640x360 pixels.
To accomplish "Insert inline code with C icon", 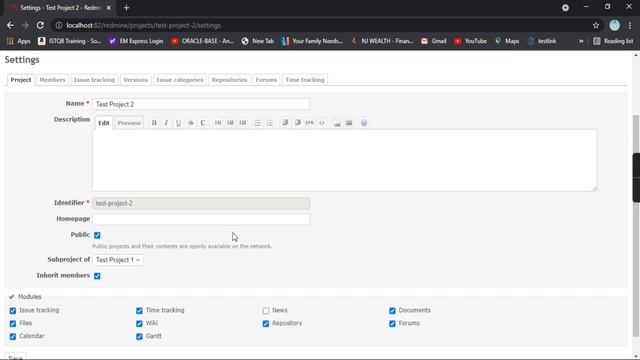I will 203,123.
